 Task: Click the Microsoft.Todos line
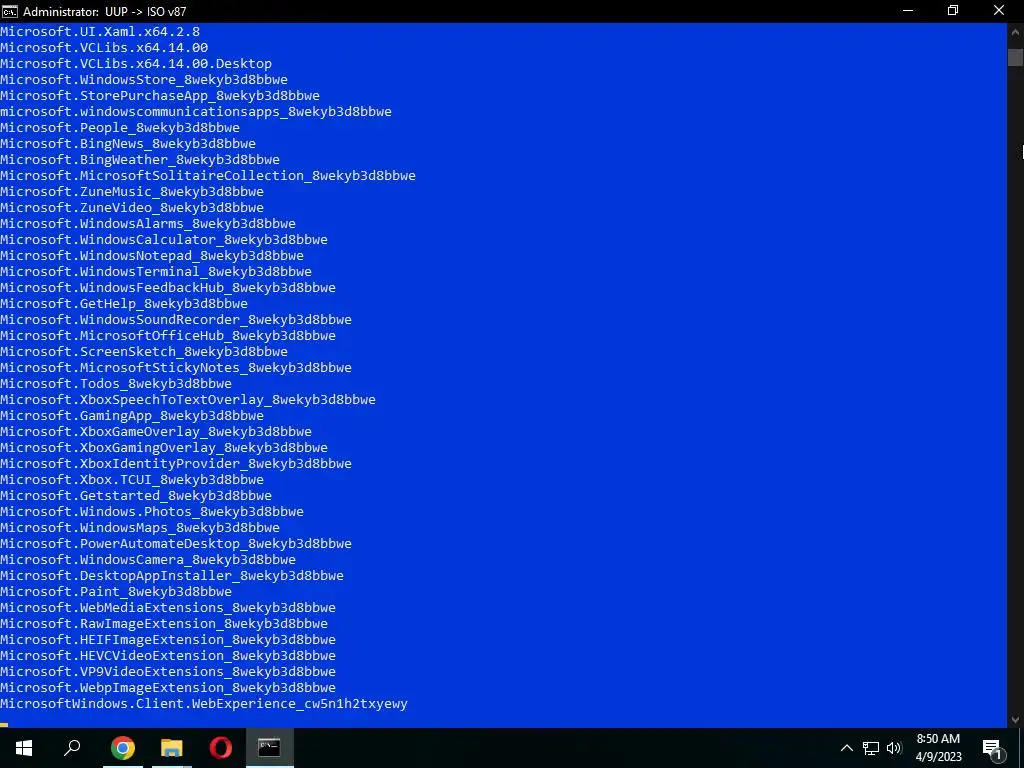coord(116,383)
